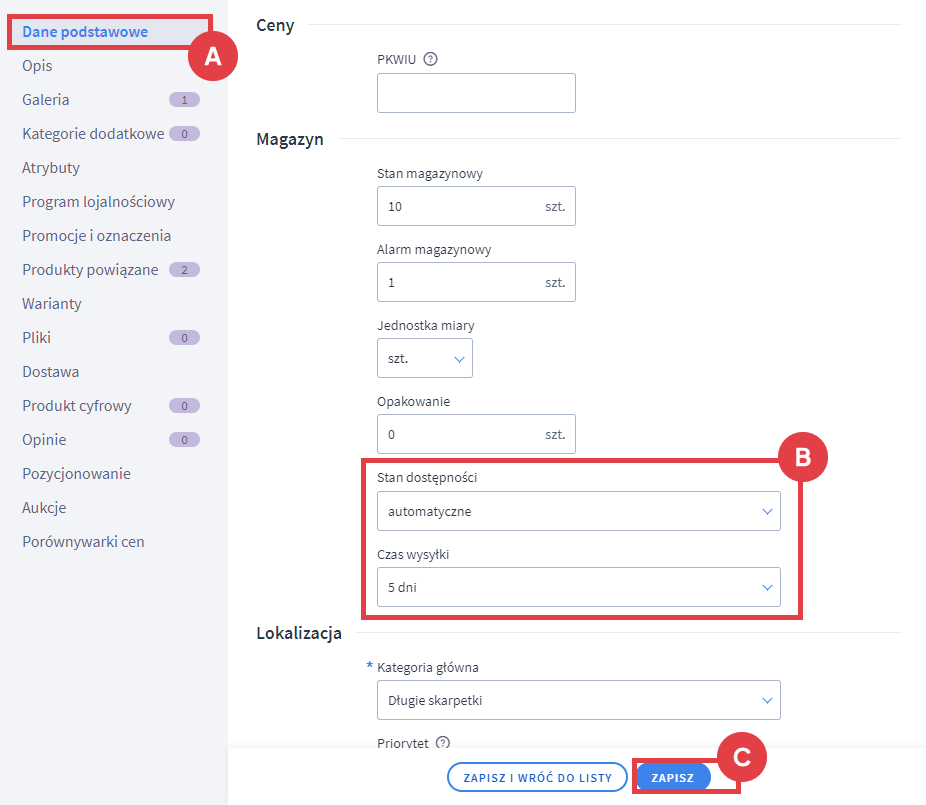Screen dimensions: 926x805
Task: Select Dane podstawowe in the sidebar
Action: pos(85,32)
